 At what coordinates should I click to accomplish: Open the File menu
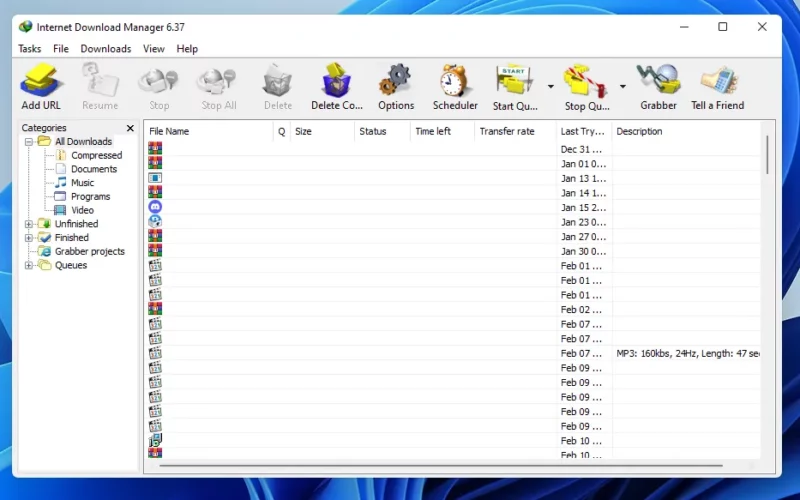[61, 48]
